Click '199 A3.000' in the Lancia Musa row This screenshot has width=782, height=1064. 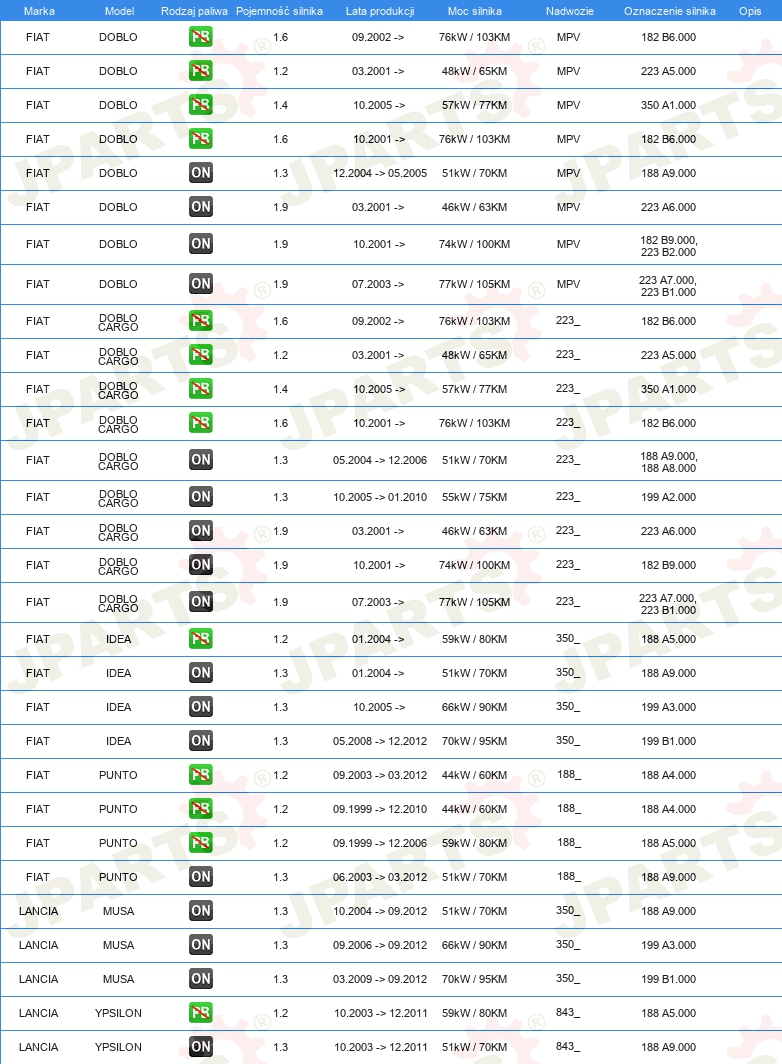[x=668, y=945]
